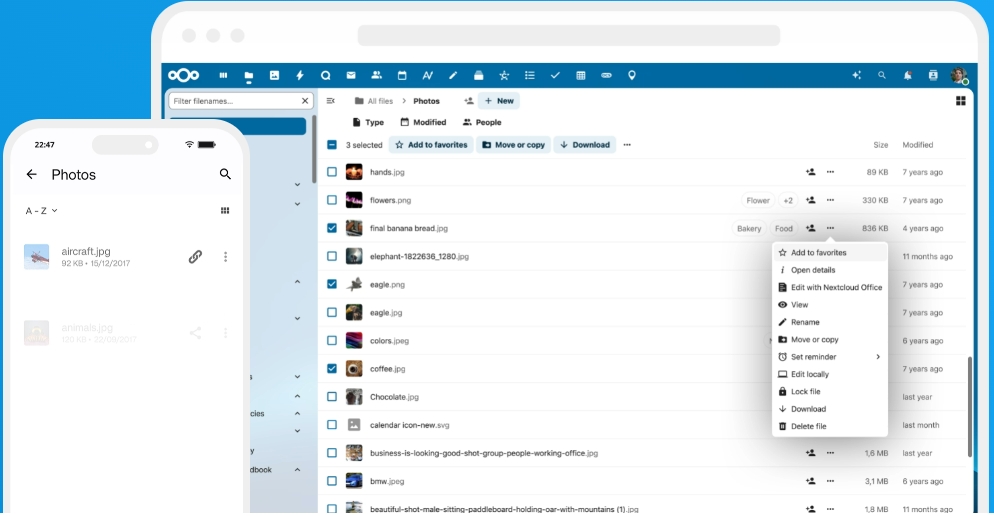Open the Modified filter dropdown
The image size is (994, 516).
coord(423,122)
